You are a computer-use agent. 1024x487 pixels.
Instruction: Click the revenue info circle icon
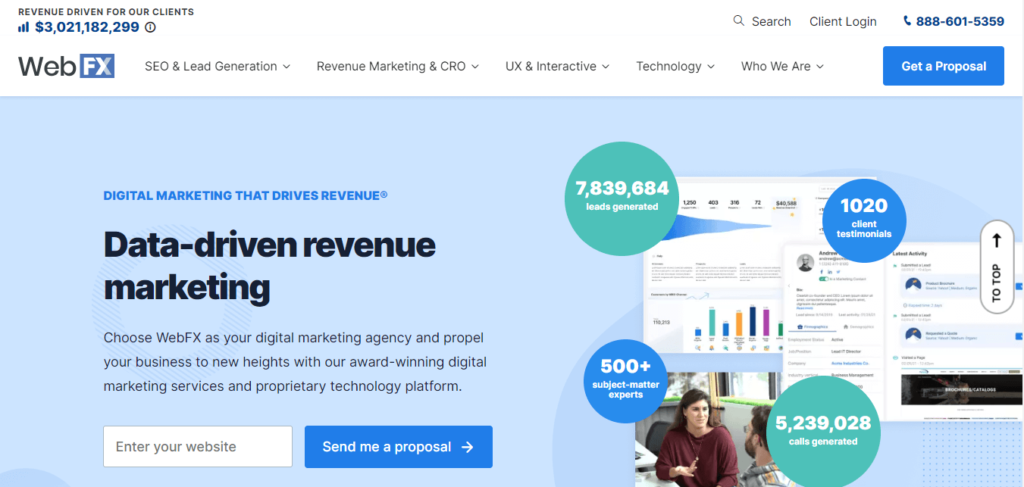(x=150, y=27)
